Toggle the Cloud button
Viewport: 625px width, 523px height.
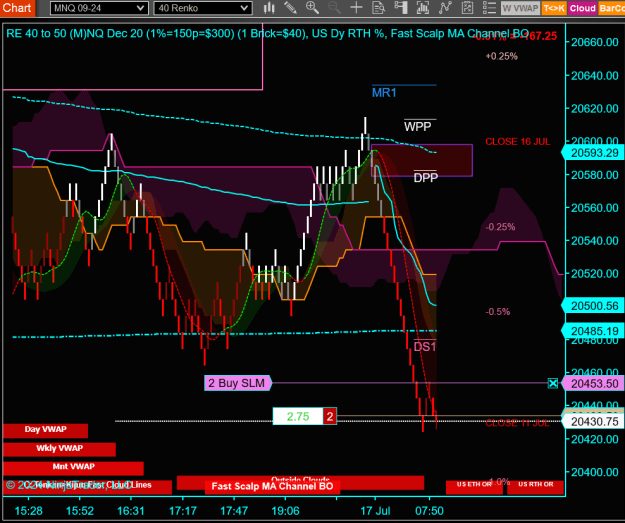582,8
